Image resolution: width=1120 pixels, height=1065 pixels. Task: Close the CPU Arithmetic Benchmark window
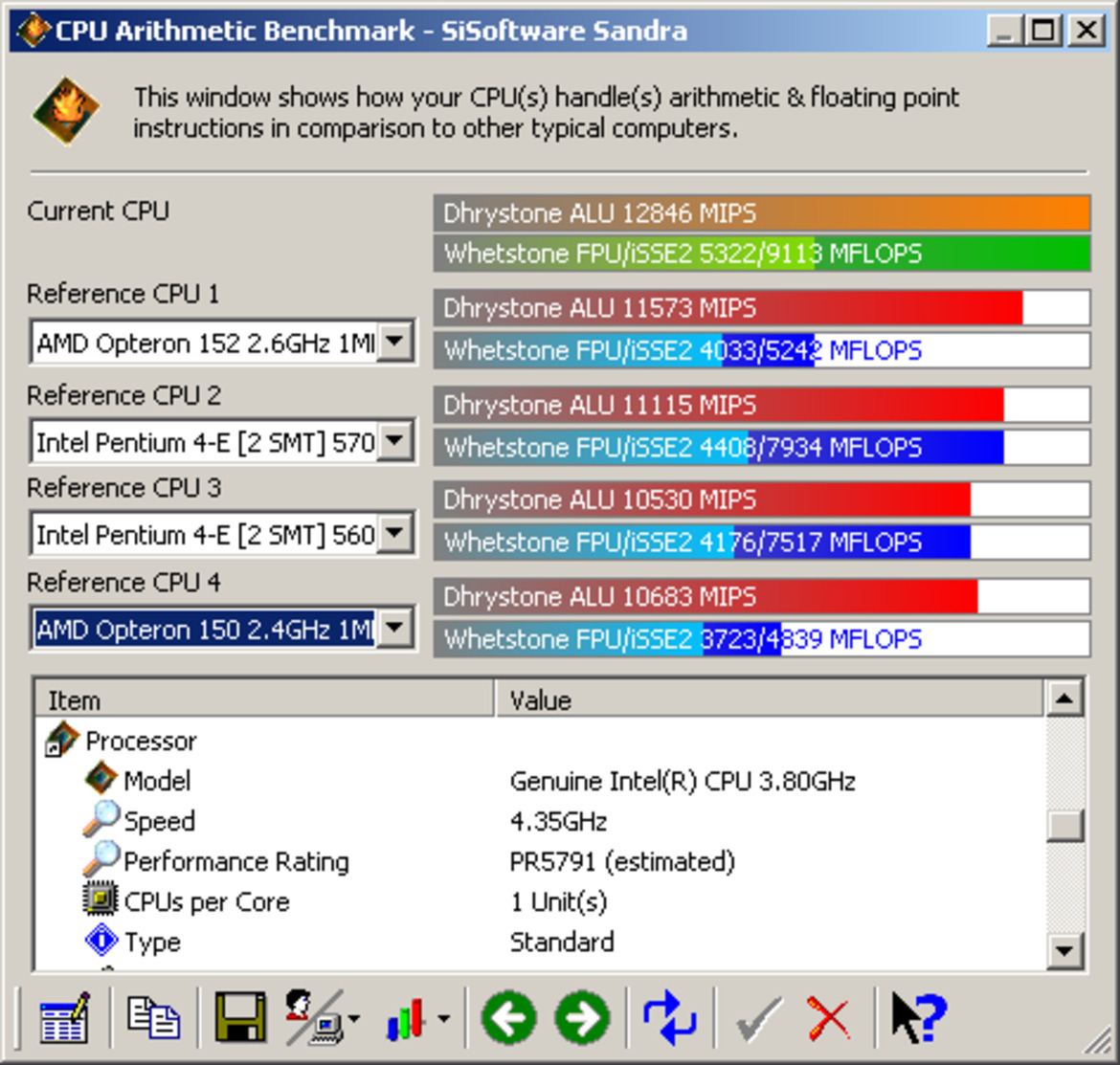1087,31
